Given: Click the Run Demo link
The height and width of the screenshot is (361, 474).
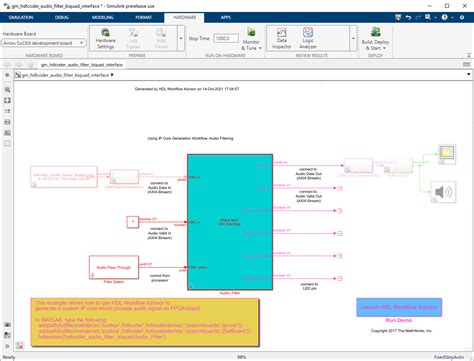Looking at the screenshot, I should pos(399,320).
